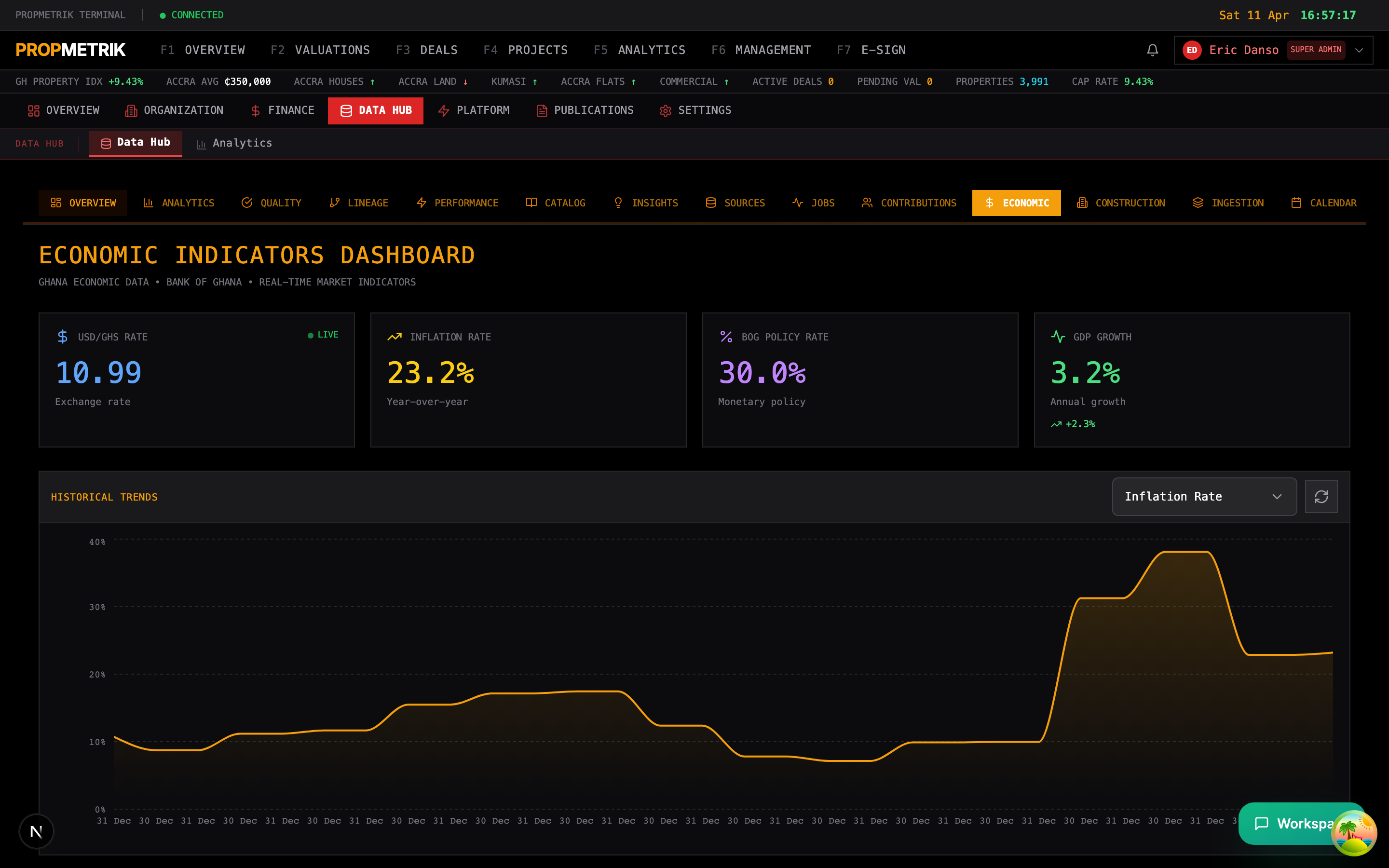
Task: Click the PROPMETRIK logo
Action: [70, 50]
